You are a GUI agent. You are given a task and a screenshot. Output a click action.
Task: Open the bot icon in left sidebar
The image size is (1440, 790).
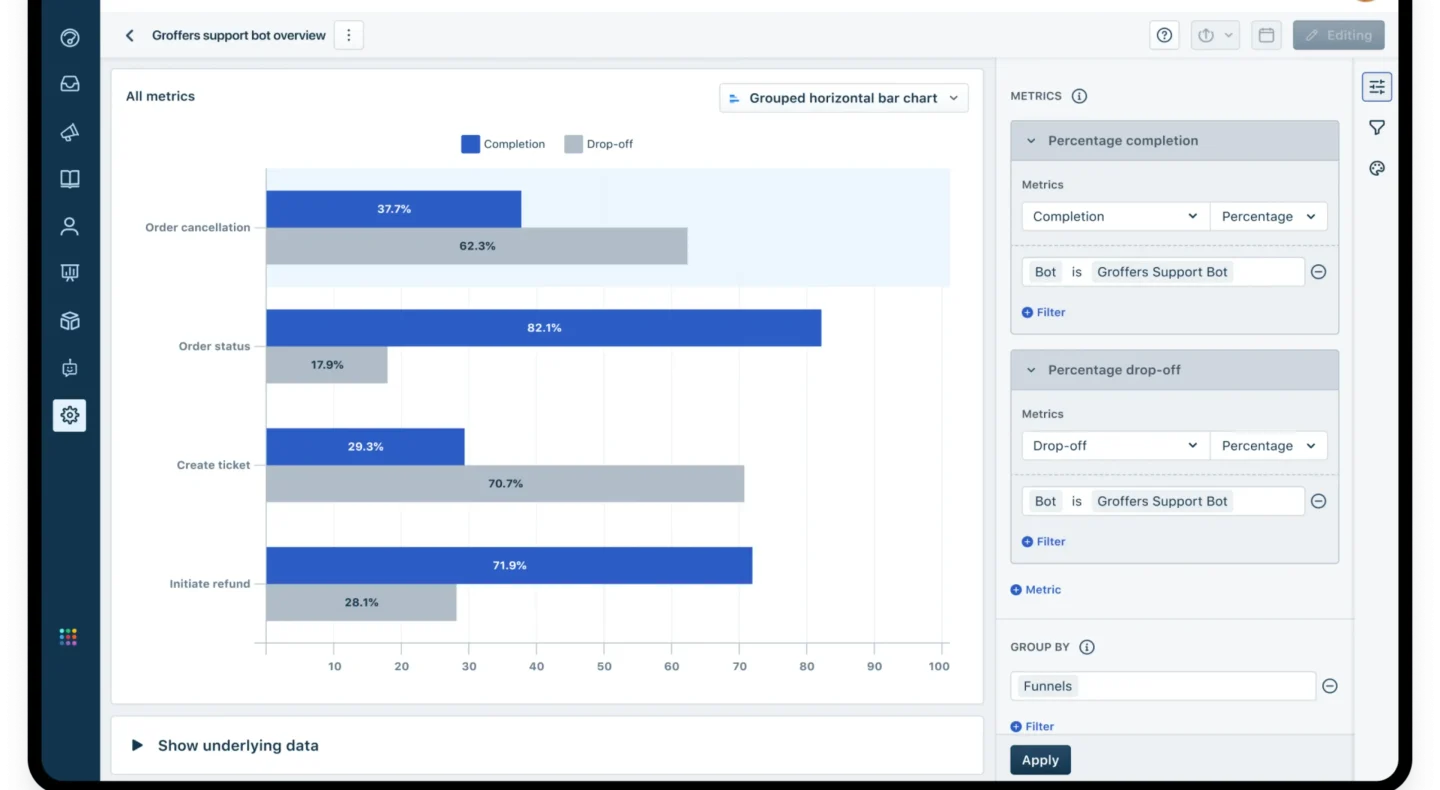point(70,368)
